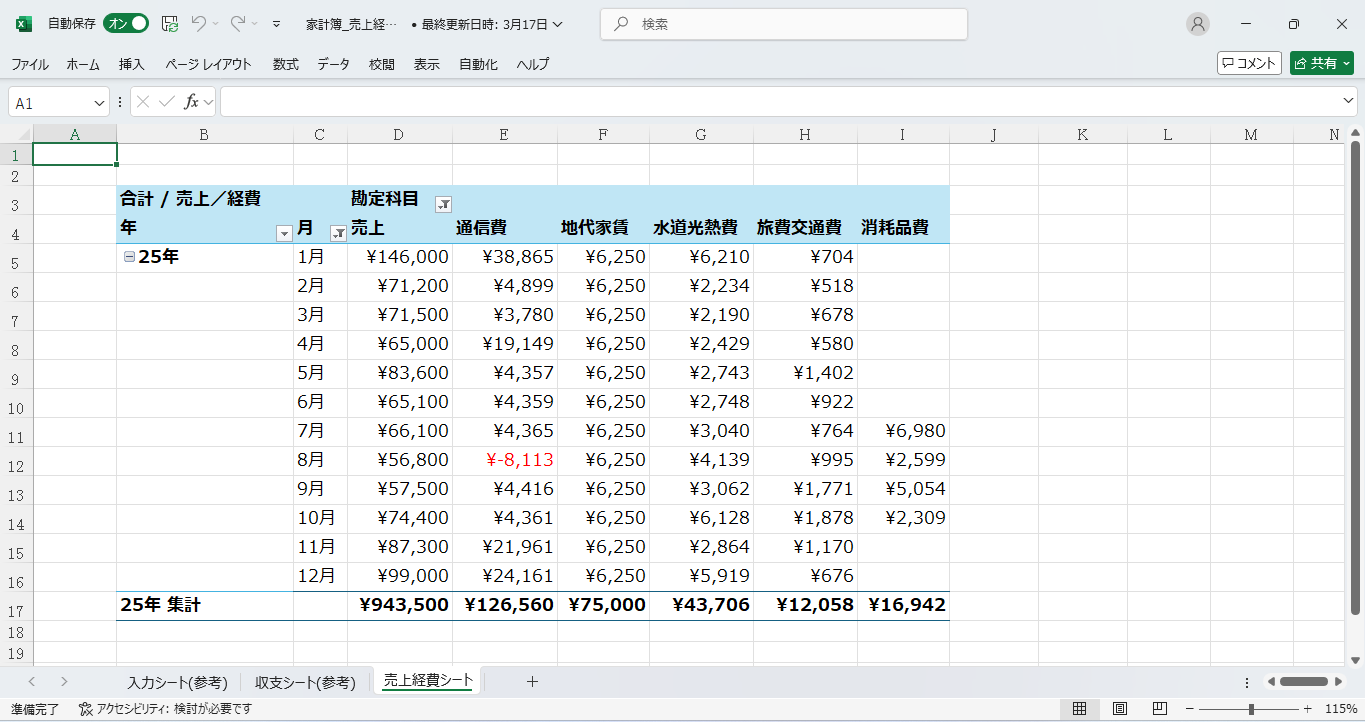Click the insert function fx icon
This screenshot has height=722, width=1365.
(x=191, y=102)
